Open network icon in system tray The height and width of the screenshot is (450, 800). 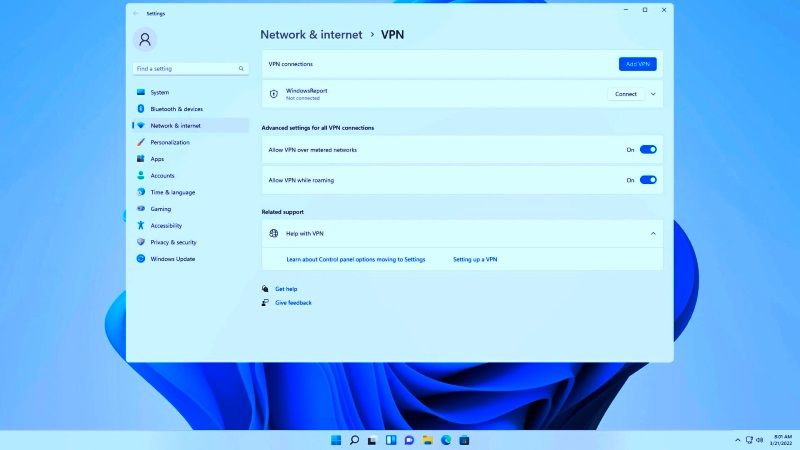click(x=749, y=440)
